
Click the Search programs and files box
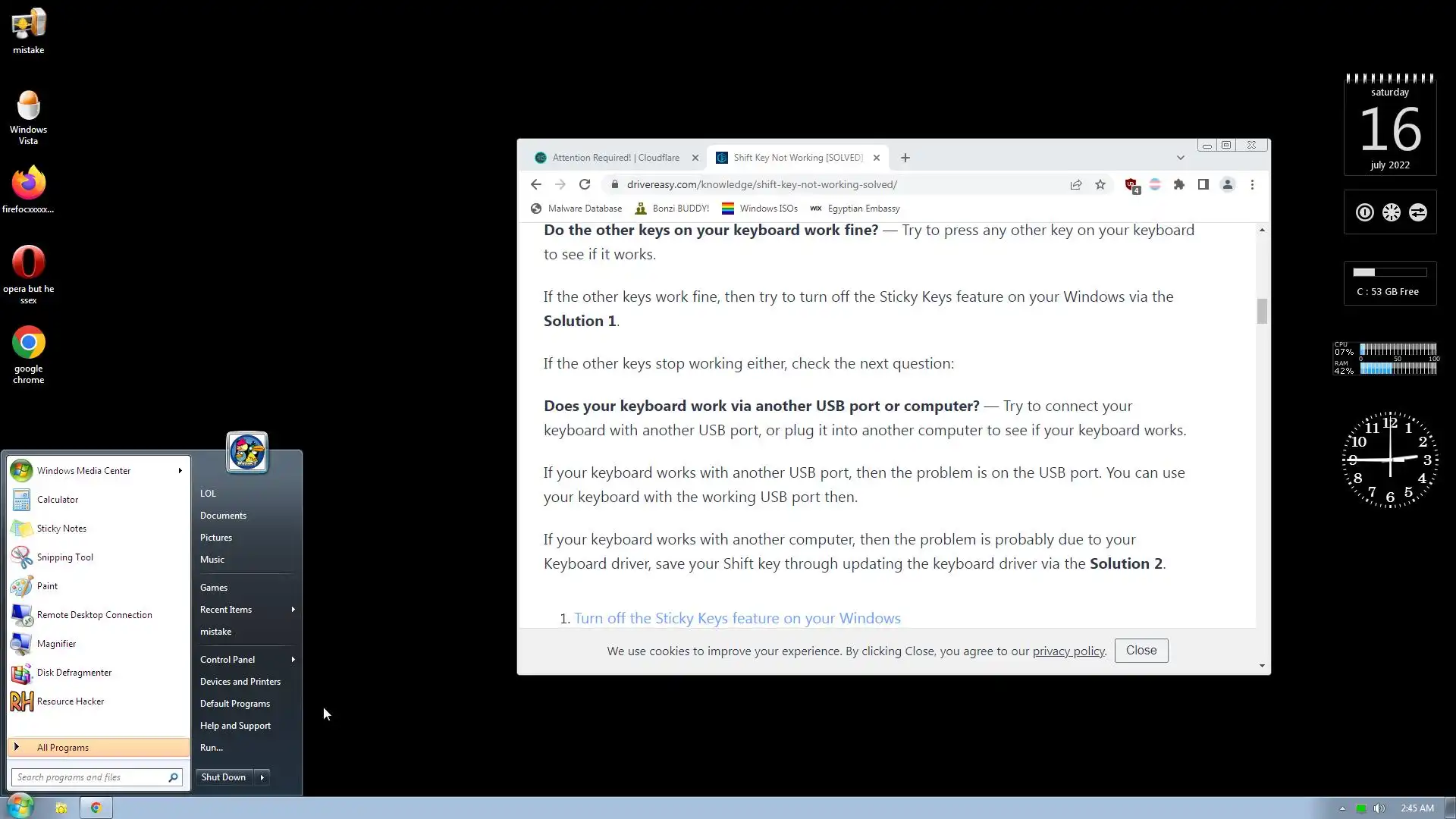[89, 777]
